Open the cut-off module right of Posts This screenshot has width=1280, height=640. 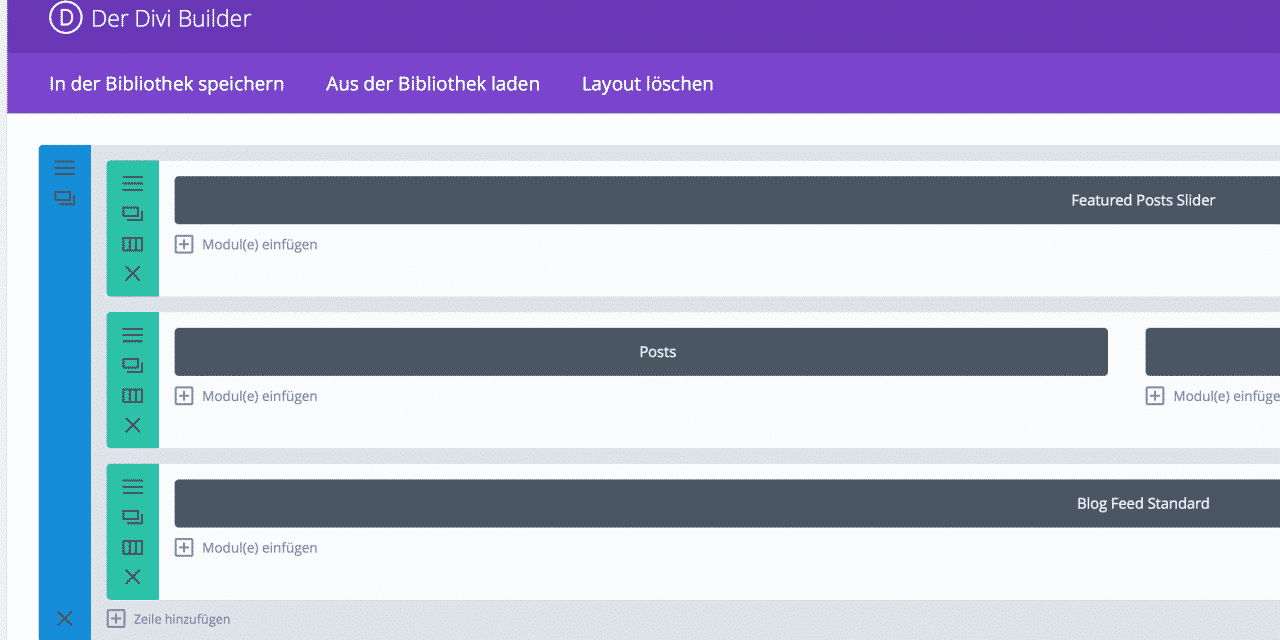(1213, 352)
